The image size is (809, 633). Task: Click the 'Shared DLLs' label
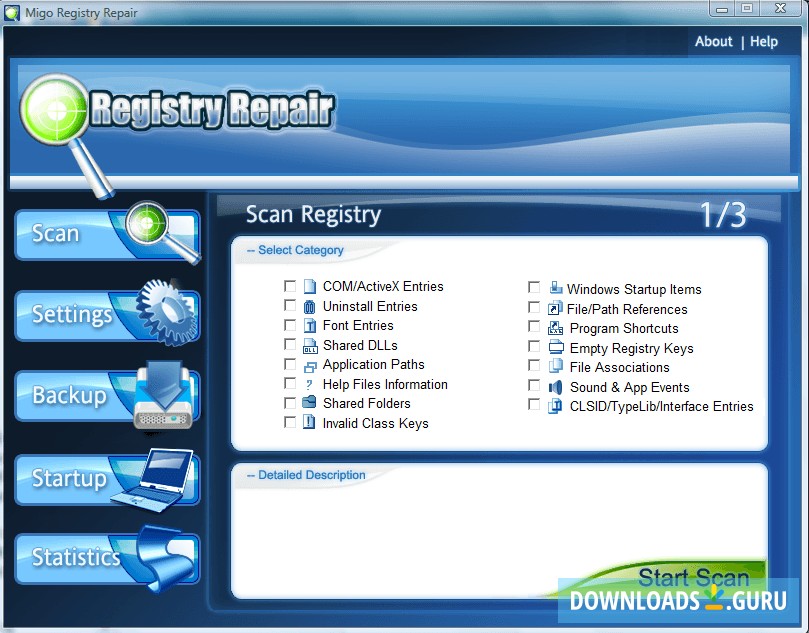pos(360,345)
